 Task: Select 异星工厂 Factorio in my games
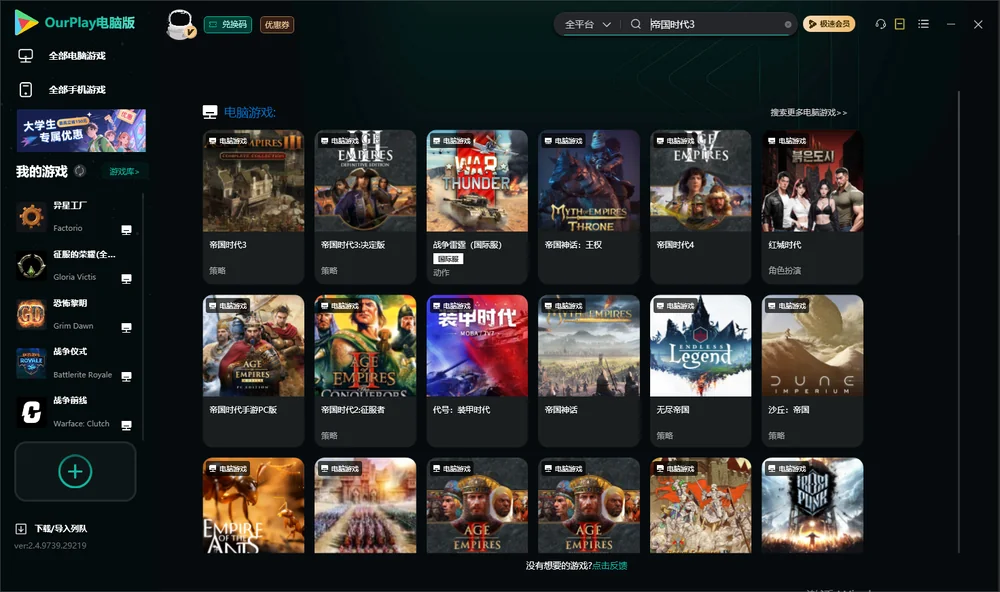pyautogui.click(x=75, y=216)
